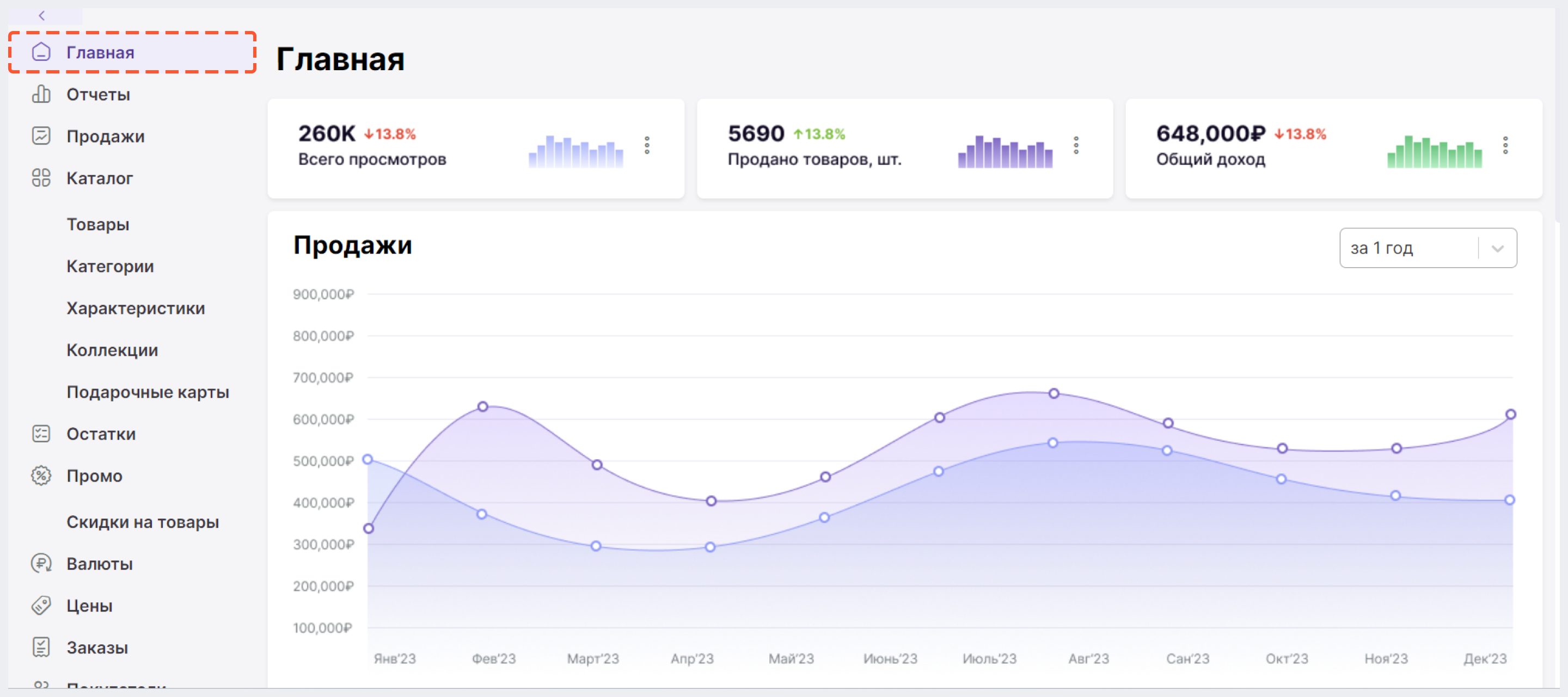Click the dropdown arrow of period selector
The height and width of the screenshot is (697, 1568).
(1498, 248)
